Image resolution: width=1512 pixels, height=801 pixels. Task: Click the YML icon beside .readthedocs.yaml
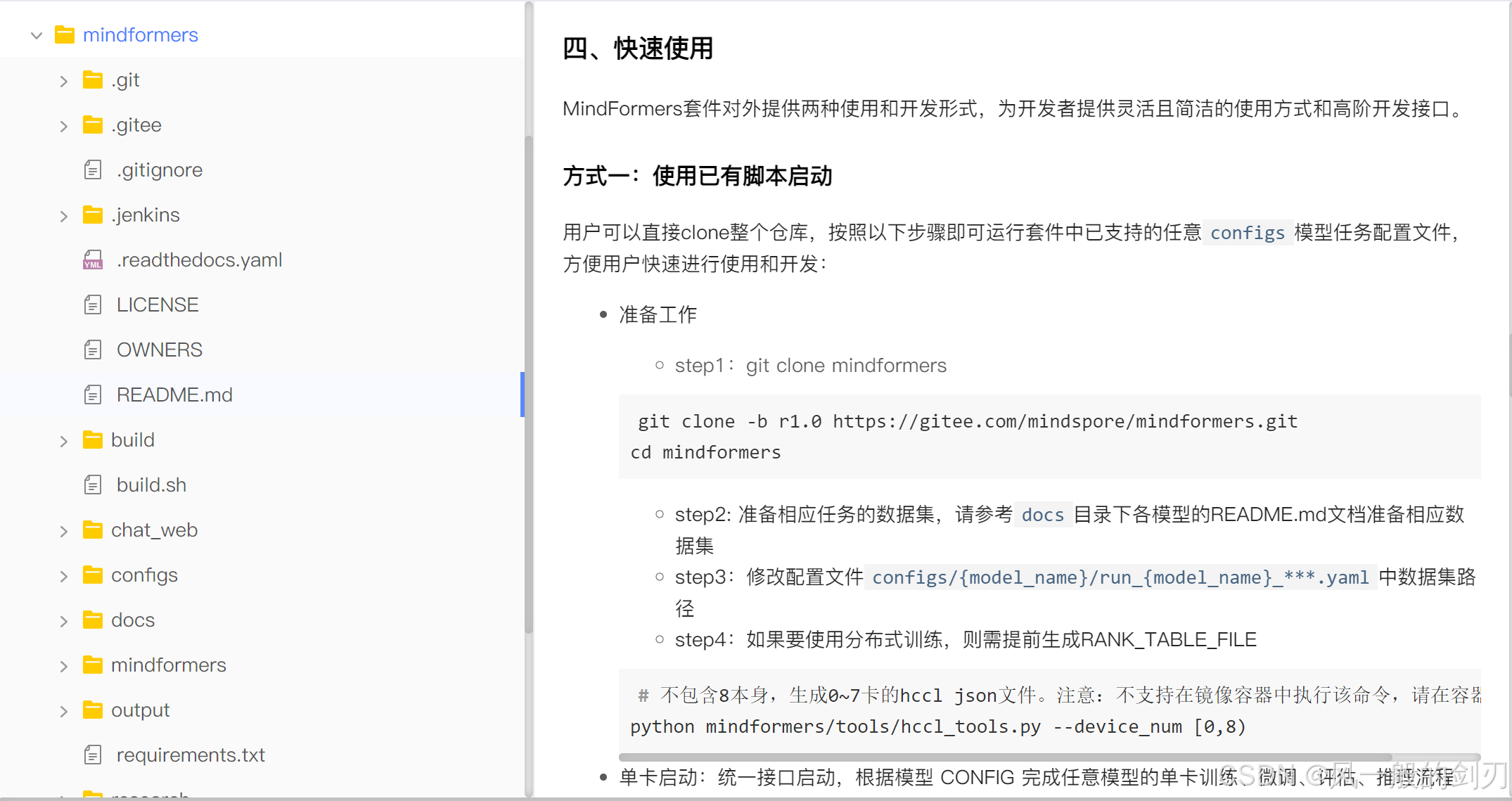click(93, 260)
